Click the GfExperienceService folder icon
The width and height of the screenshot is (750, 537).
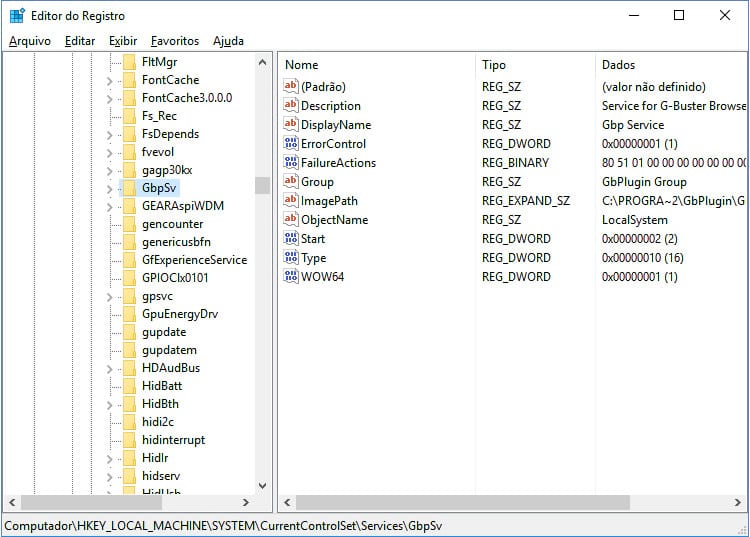(130, 260)
